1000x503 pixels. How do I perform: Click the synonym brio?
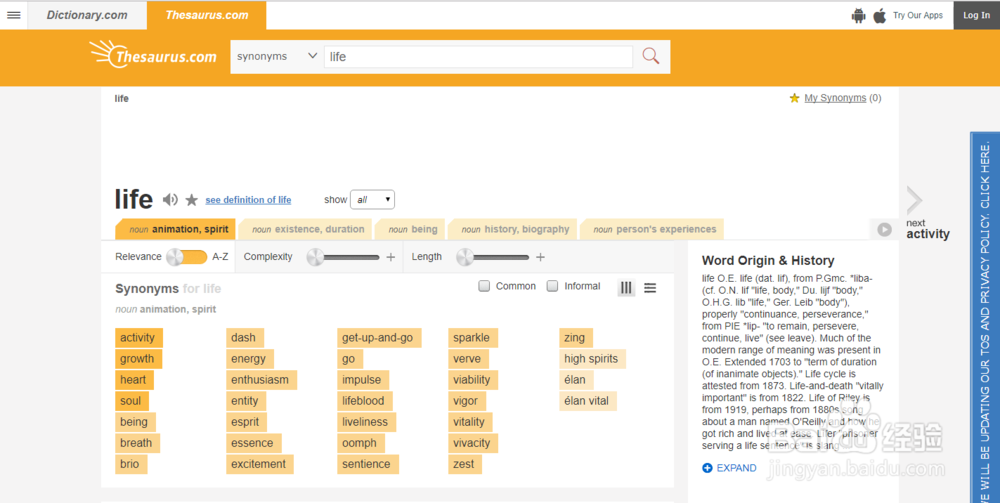[131, 464]
